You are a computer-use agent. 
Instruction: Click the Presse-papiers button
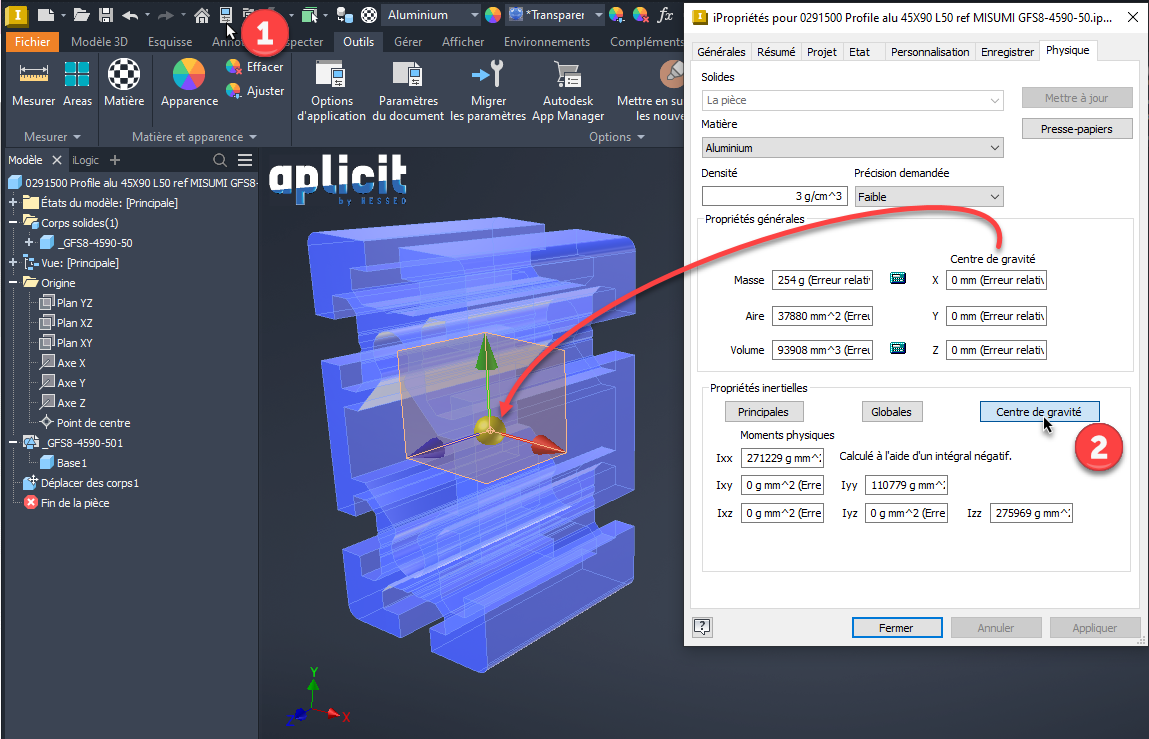tap(1077, 129)
